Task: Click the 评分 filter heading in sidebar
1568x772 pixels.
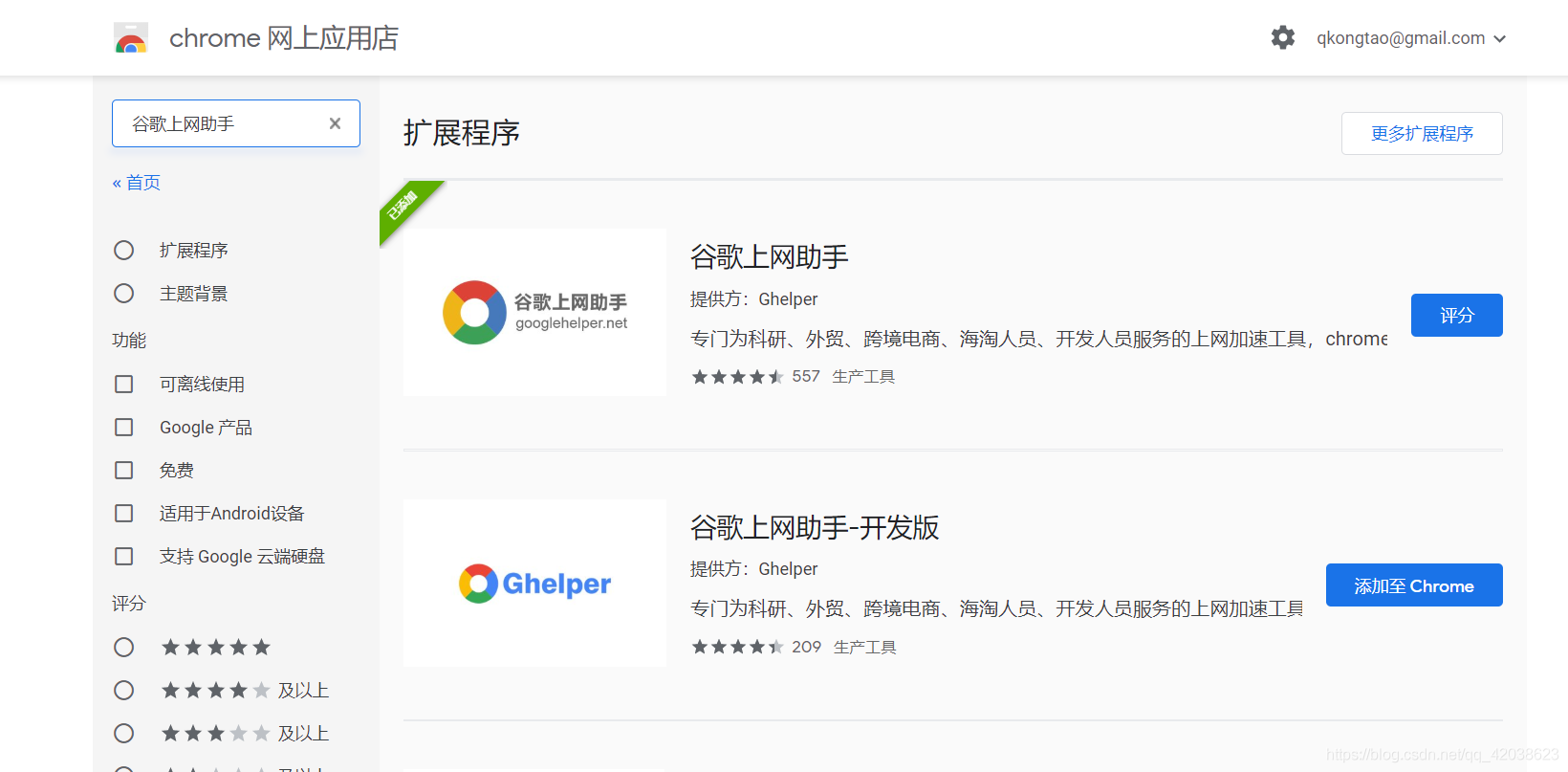Action: tap(129, 604)
